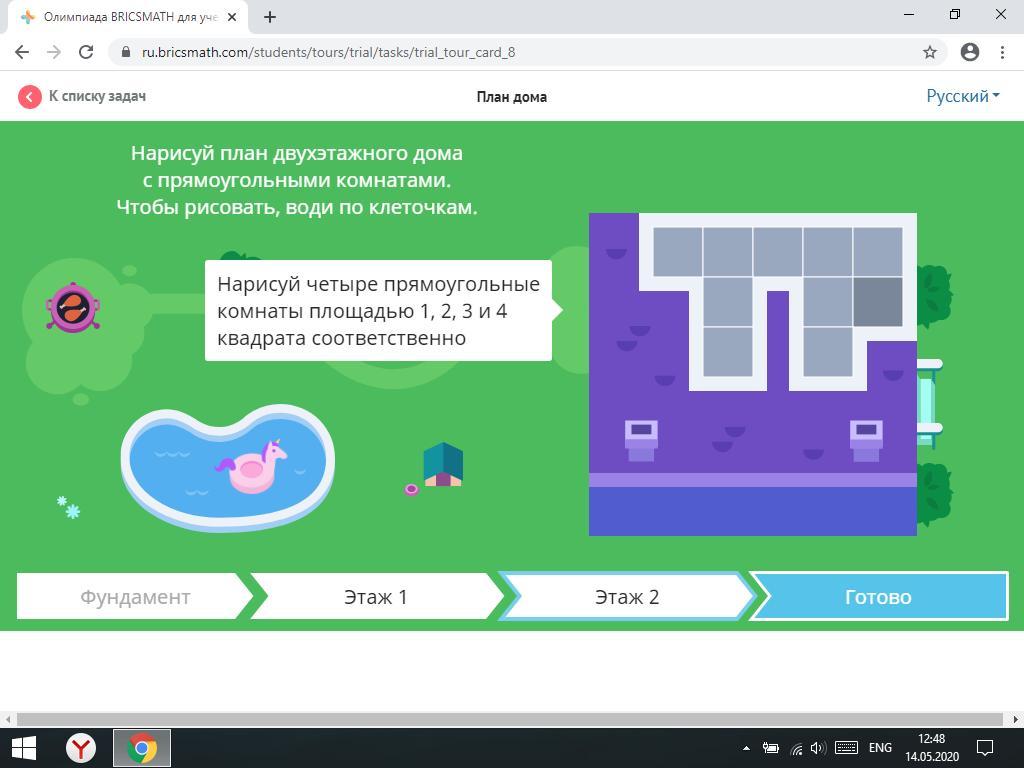Click the План дома title

(512, 97)
